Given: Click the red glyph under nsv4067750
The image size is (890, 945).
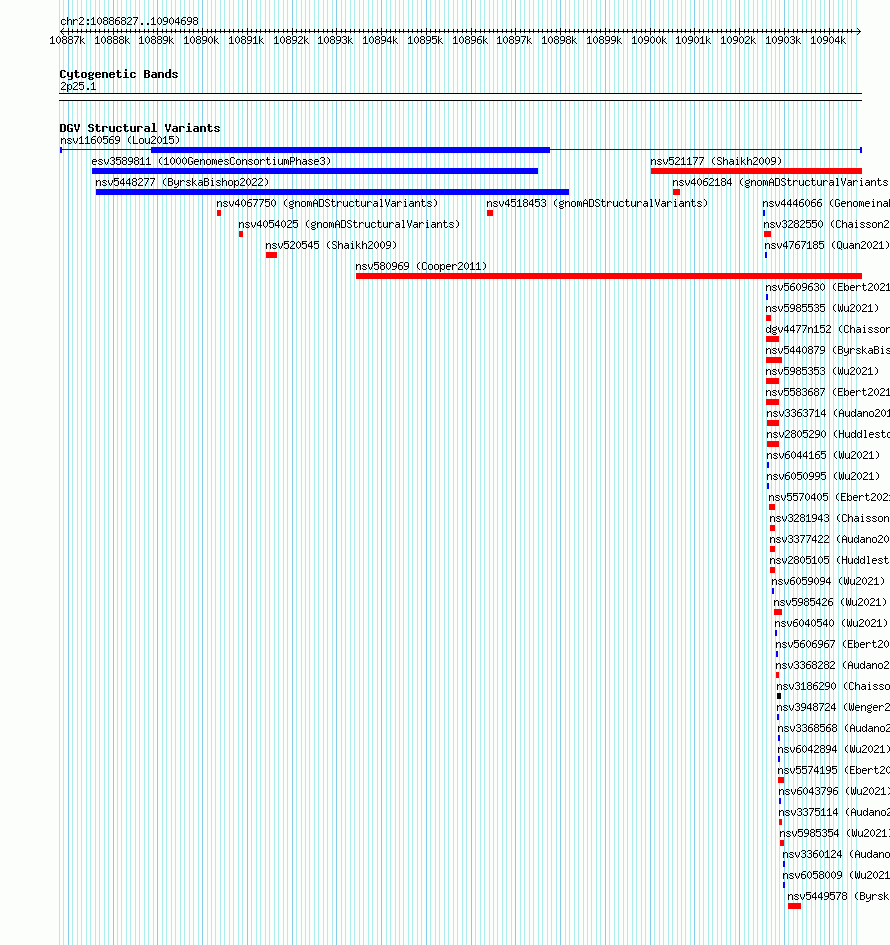Looking at the screenshot, I should pyautogui.click(x=219, y=213).
